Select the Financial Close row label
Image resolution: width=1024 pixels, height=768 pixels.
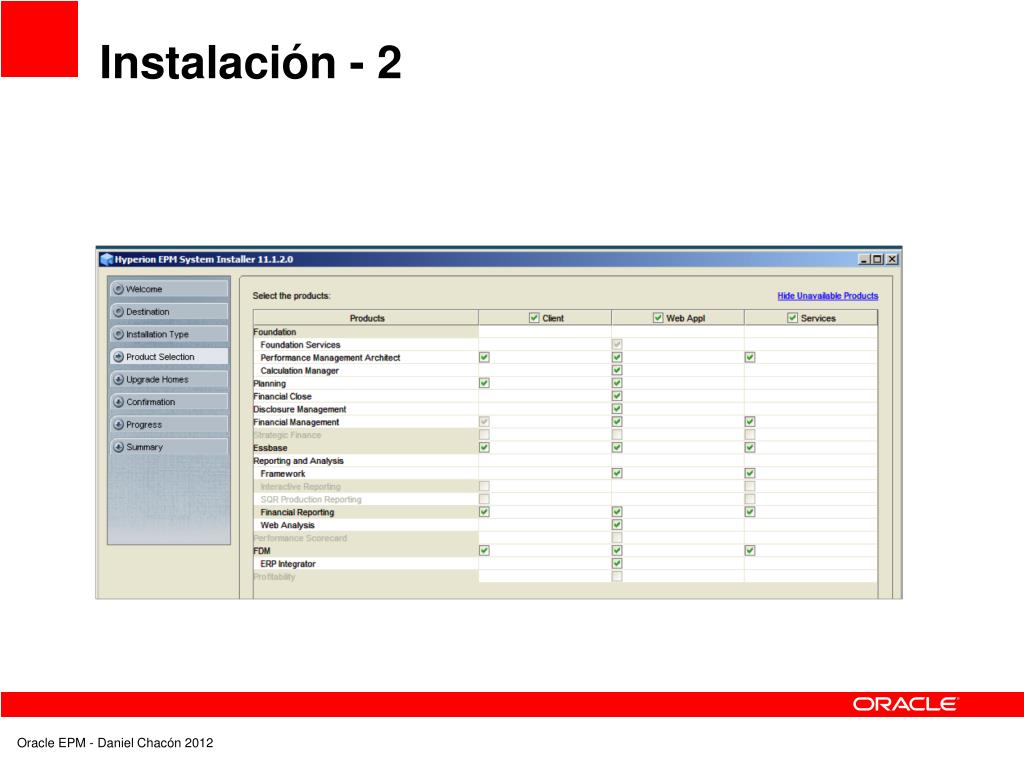tap(282, 396)
